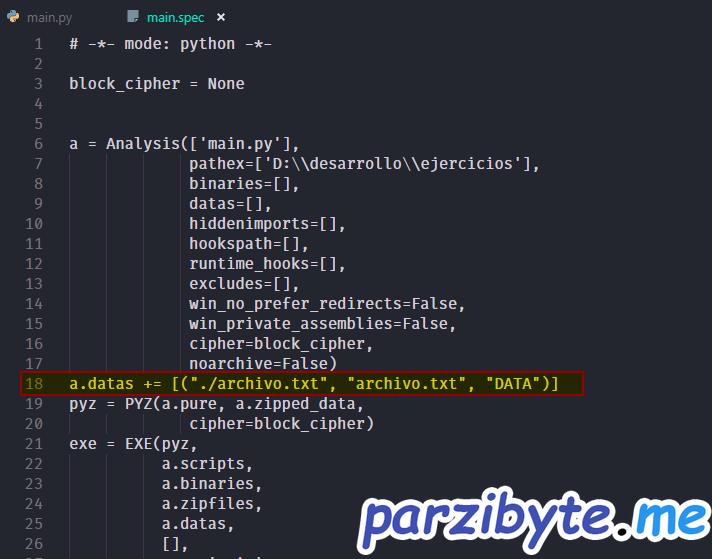Click the pathex line in the code
This screenshot has height=559, width=712.
[x=364, y=164]
